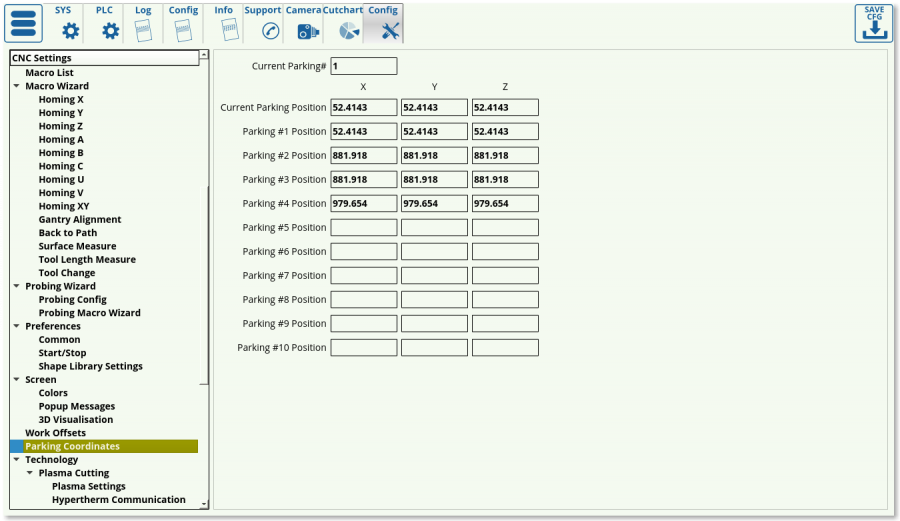This screenshot has height=521, width=900.
Task: Open Probing Config settings
Action: (x=72, y=300)
